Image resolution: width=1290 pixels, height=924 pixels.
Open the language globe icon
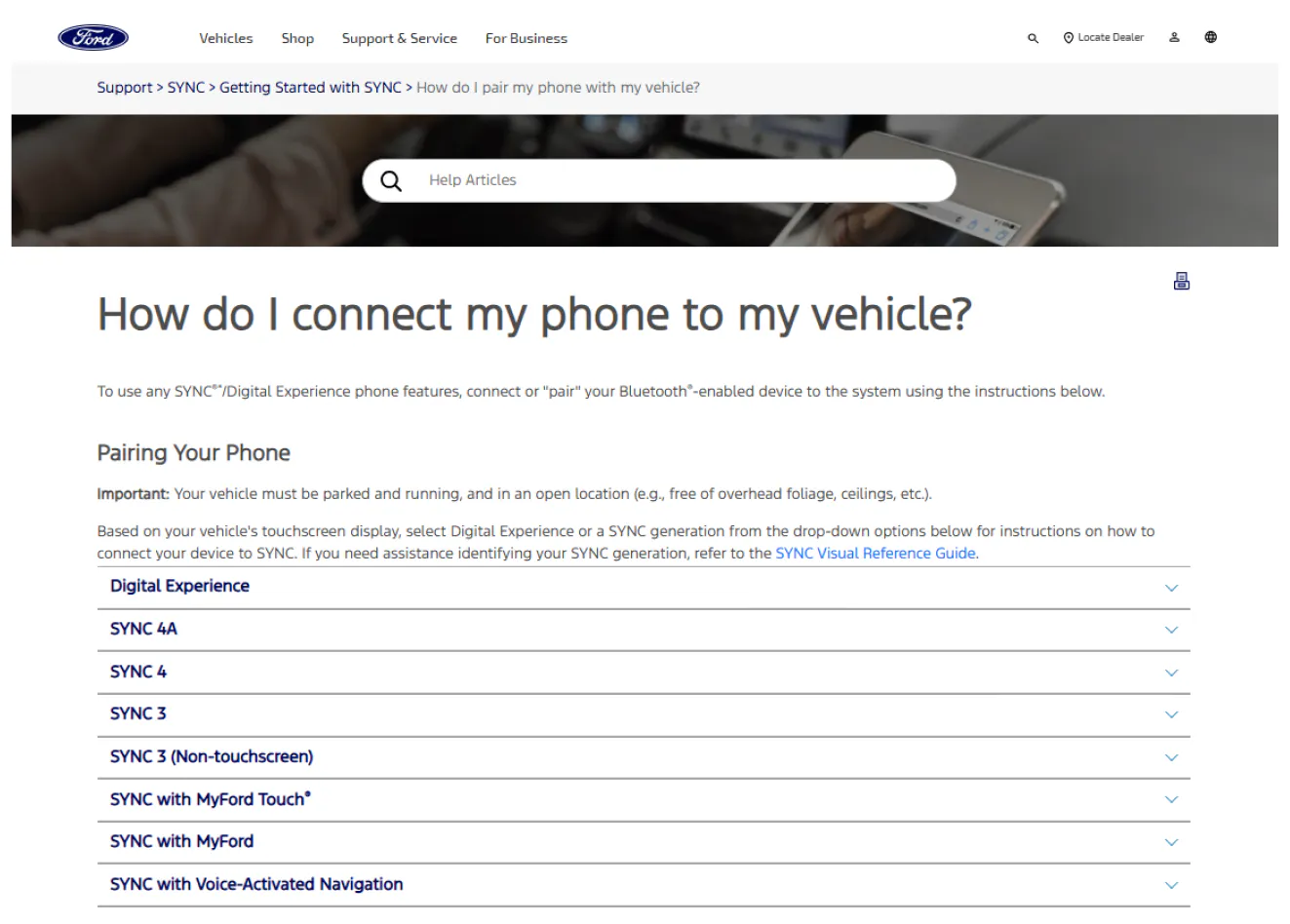[x=1211, y=37]
